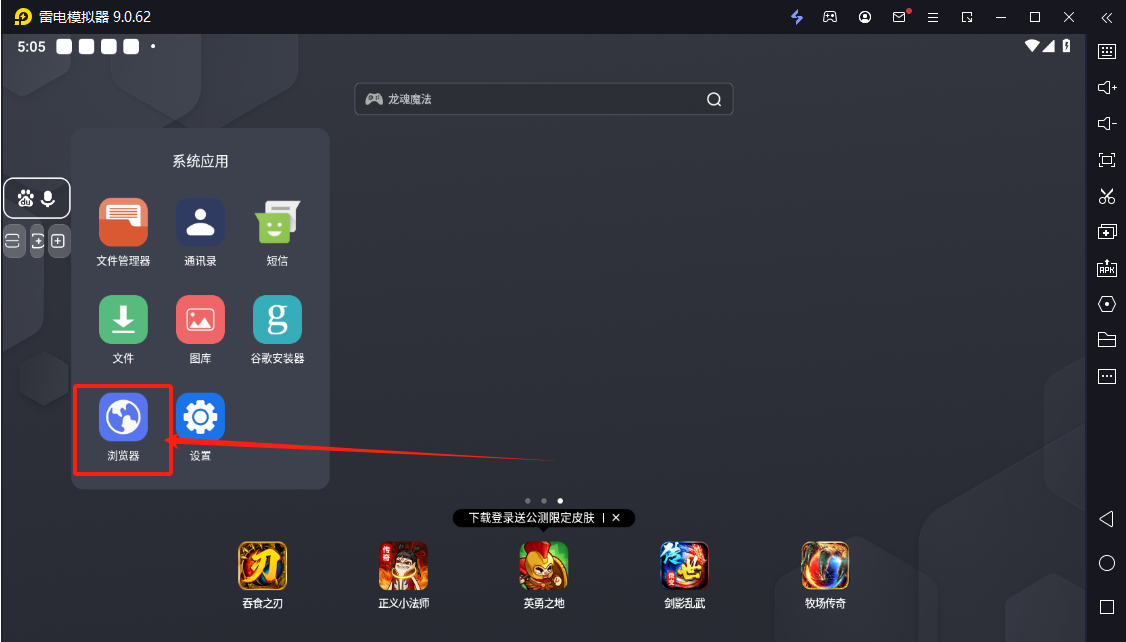Open the 设置 settings app
This screenshot has height=642, width=1126.
pos(200,417)
